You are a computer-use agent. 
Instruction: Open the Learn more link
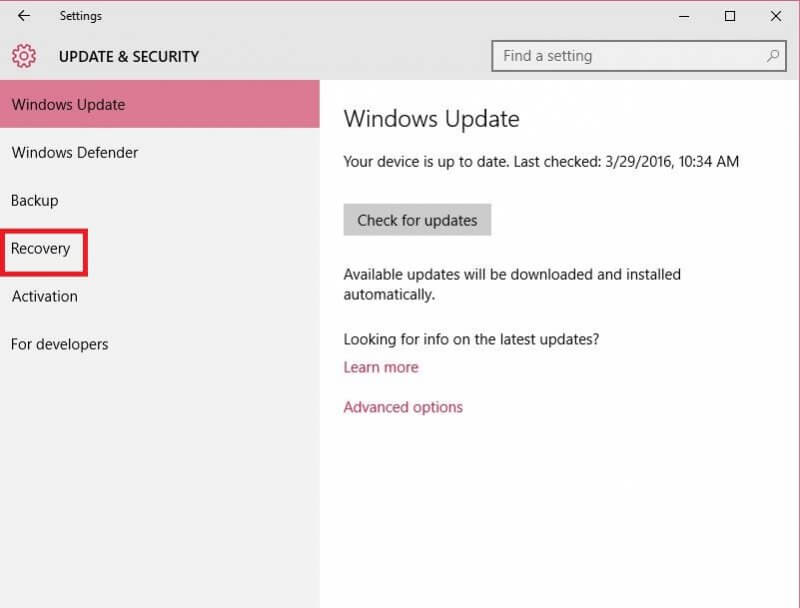(381, 367)
